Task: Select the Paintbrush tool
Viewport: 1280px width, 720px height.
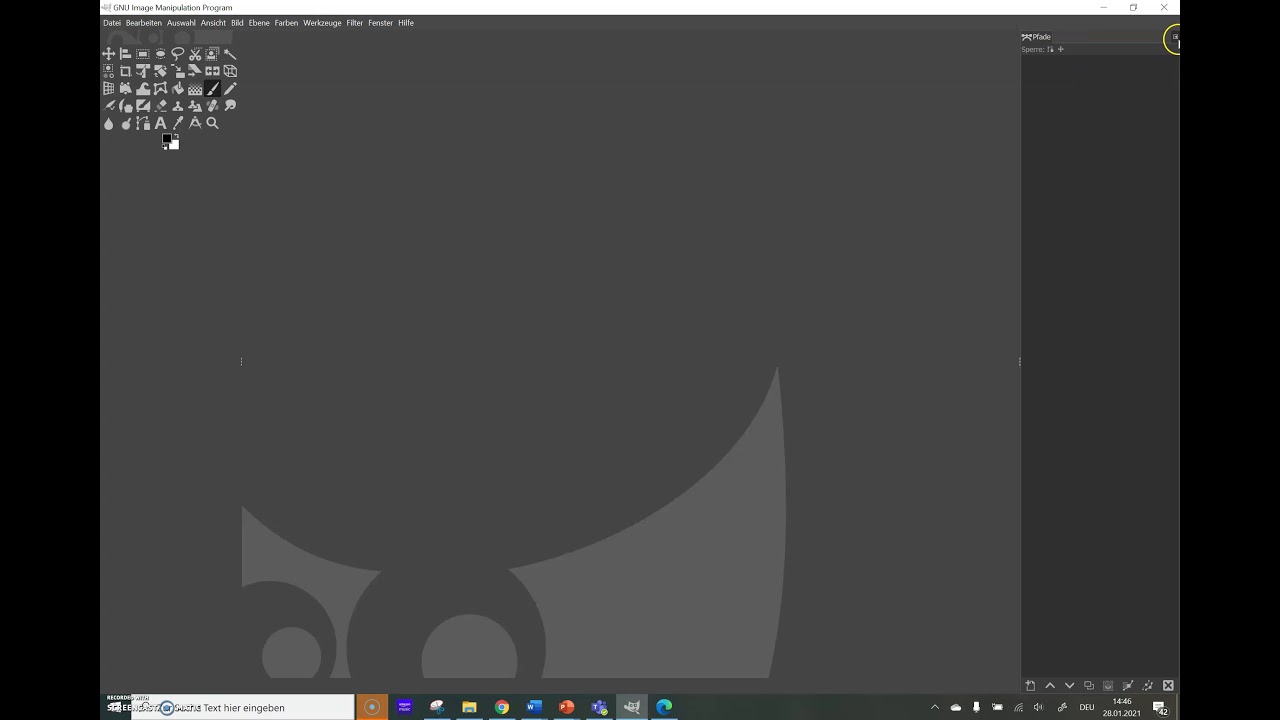Action: (212, 88)
